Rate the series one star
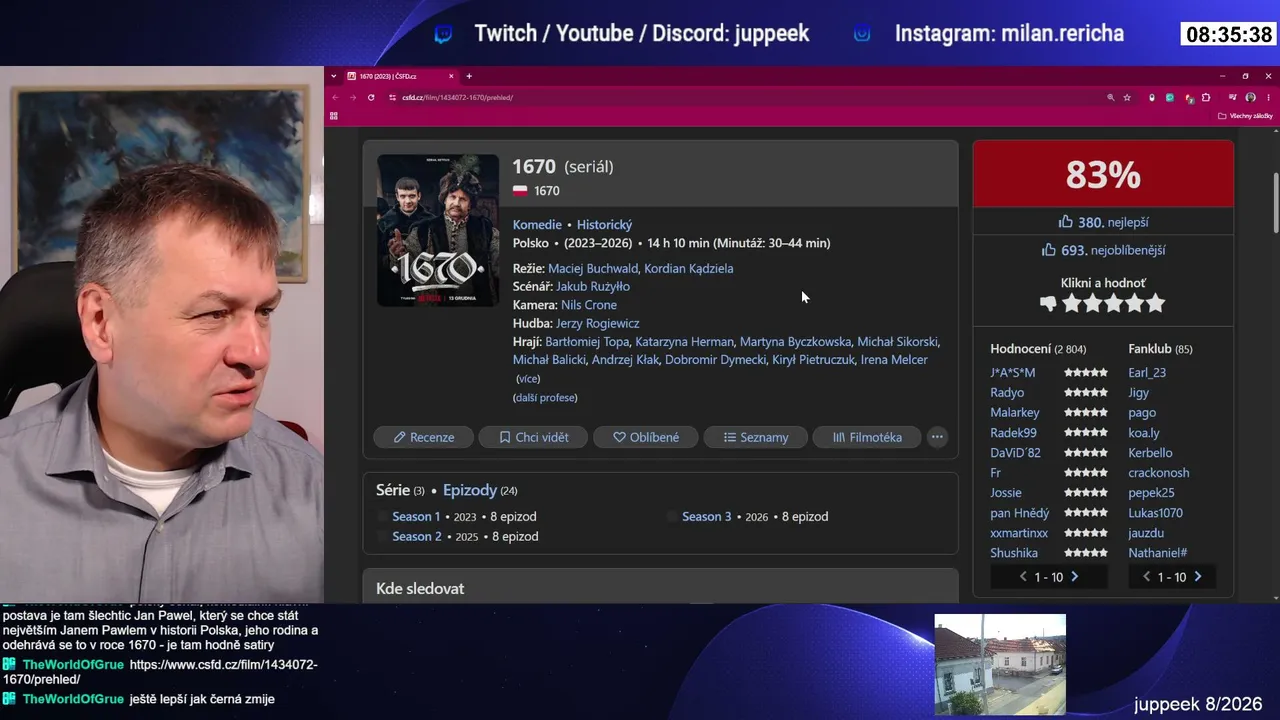Screen dimensions: 1280x720 pos(1072,303)
